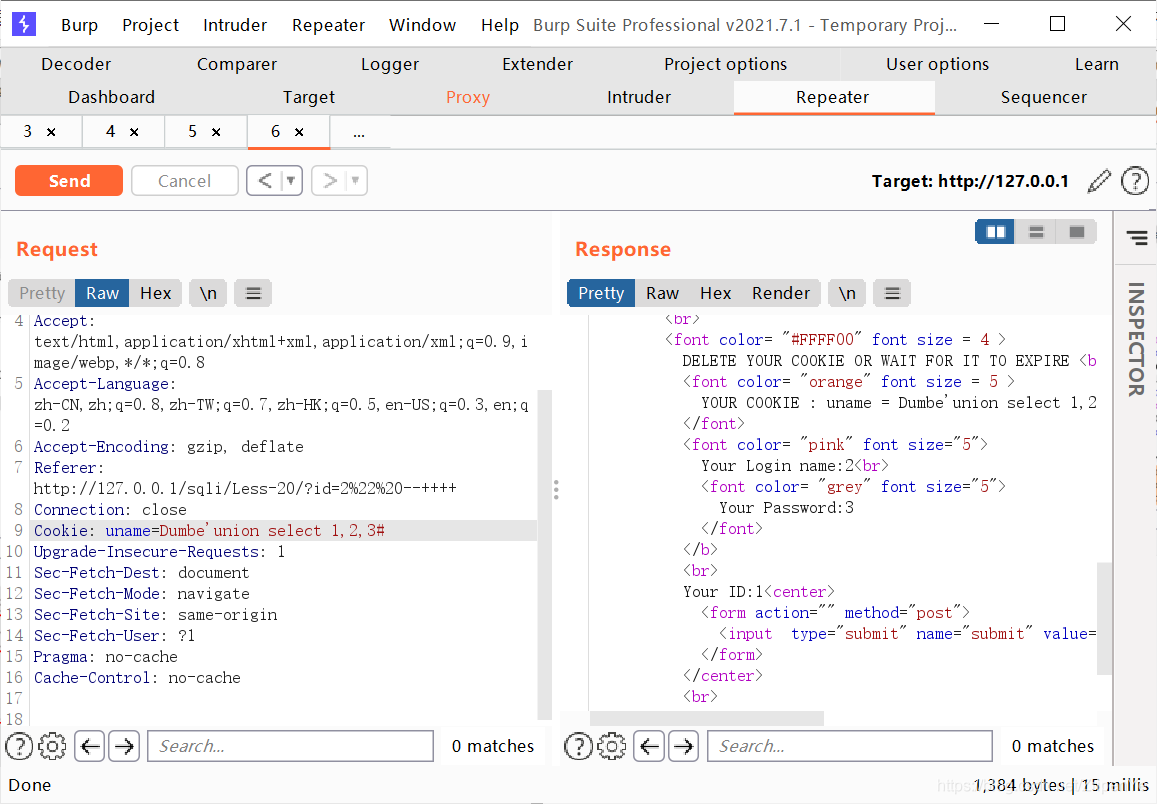Switch to the Logger tab
Image resolution: width=1157 pixels, height=804 pixels.
[x=390, y=64]
